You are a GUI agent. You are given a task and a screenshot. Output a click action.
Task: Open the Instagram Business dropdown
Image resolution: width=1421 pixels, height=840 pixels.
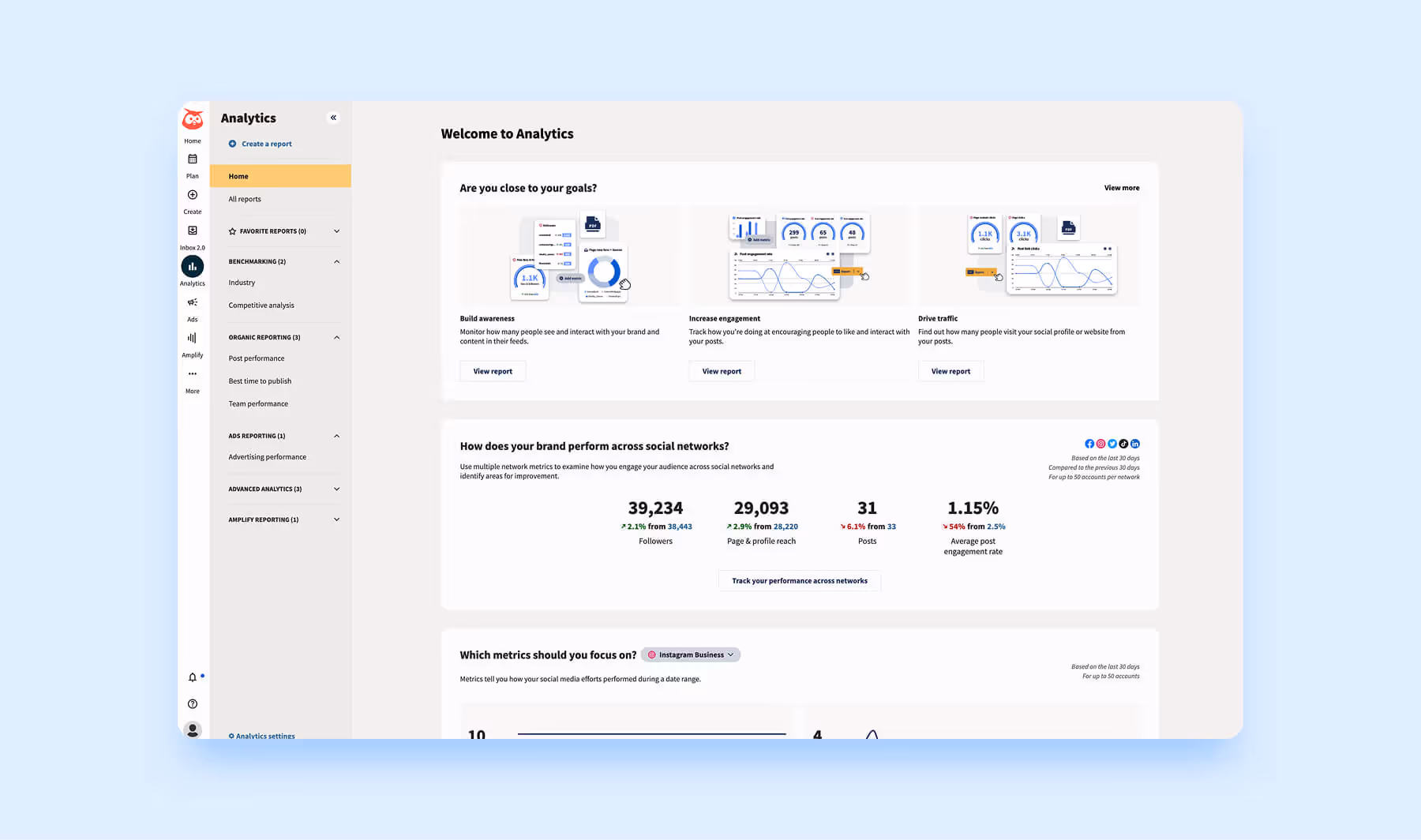tap(691, 654)
